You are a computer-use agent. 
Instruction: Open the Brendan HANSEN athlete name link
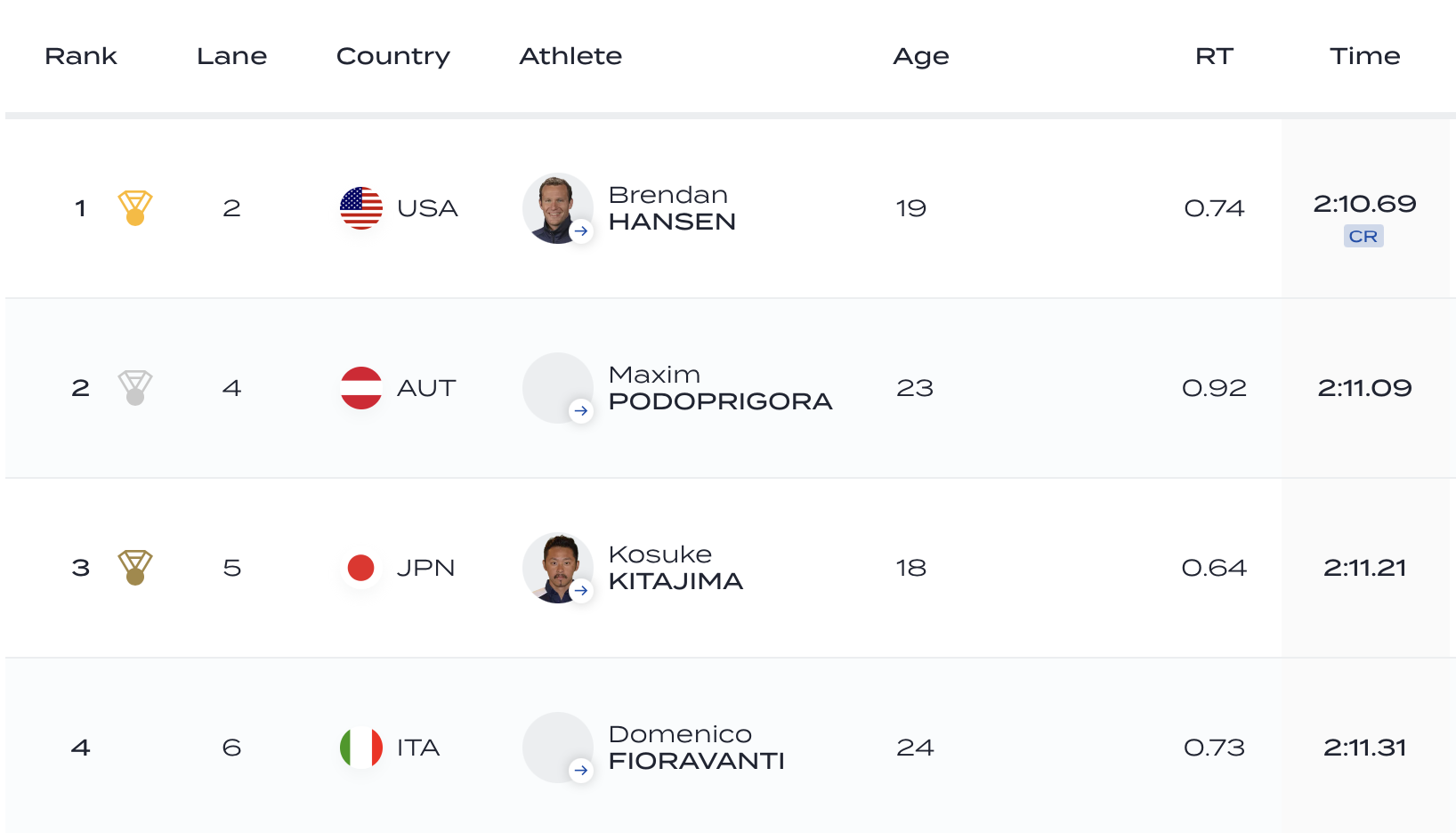coord(672,208)
